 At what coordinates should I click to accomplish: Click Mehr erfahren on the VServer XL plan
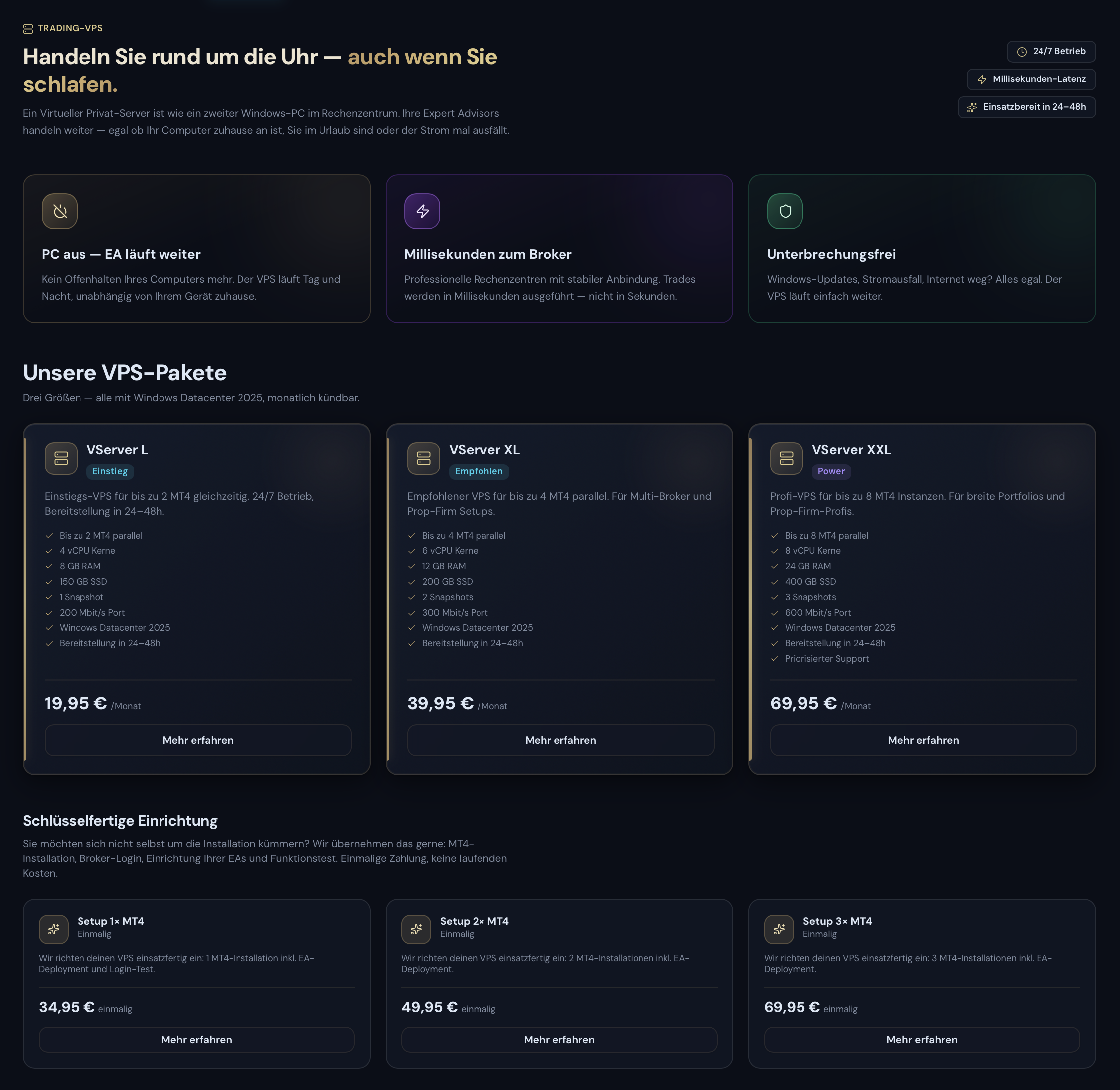pyautogui.click(x=560, y=740)
